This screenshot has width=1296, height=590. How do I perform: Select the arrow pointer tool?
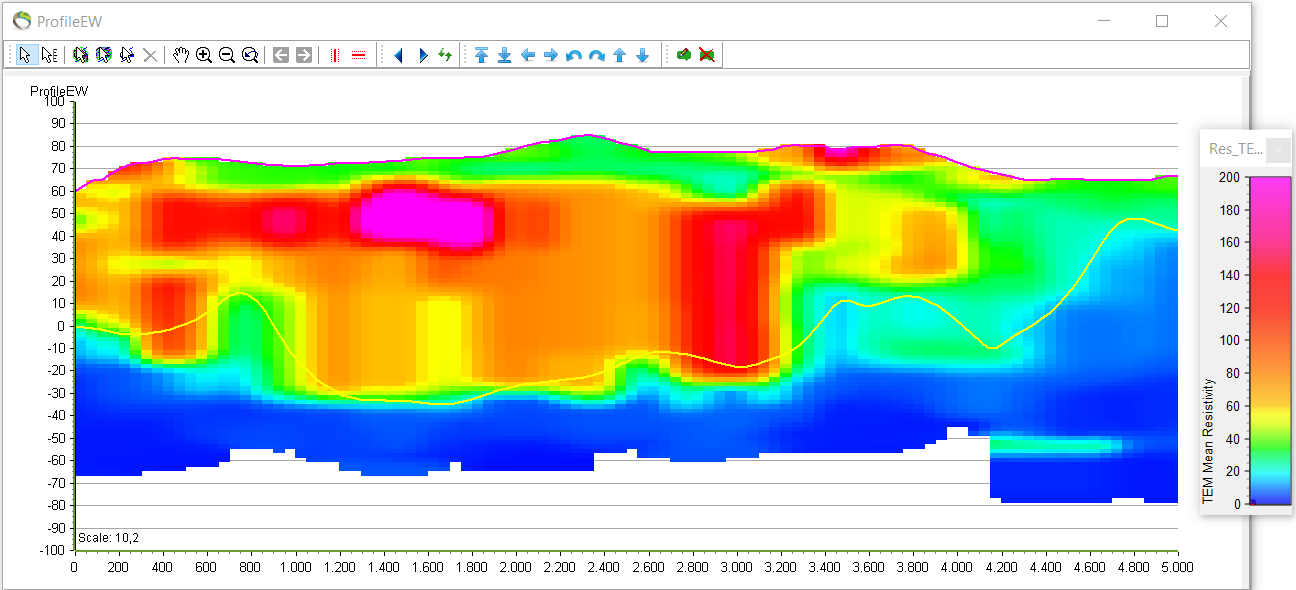coord(25,55)
